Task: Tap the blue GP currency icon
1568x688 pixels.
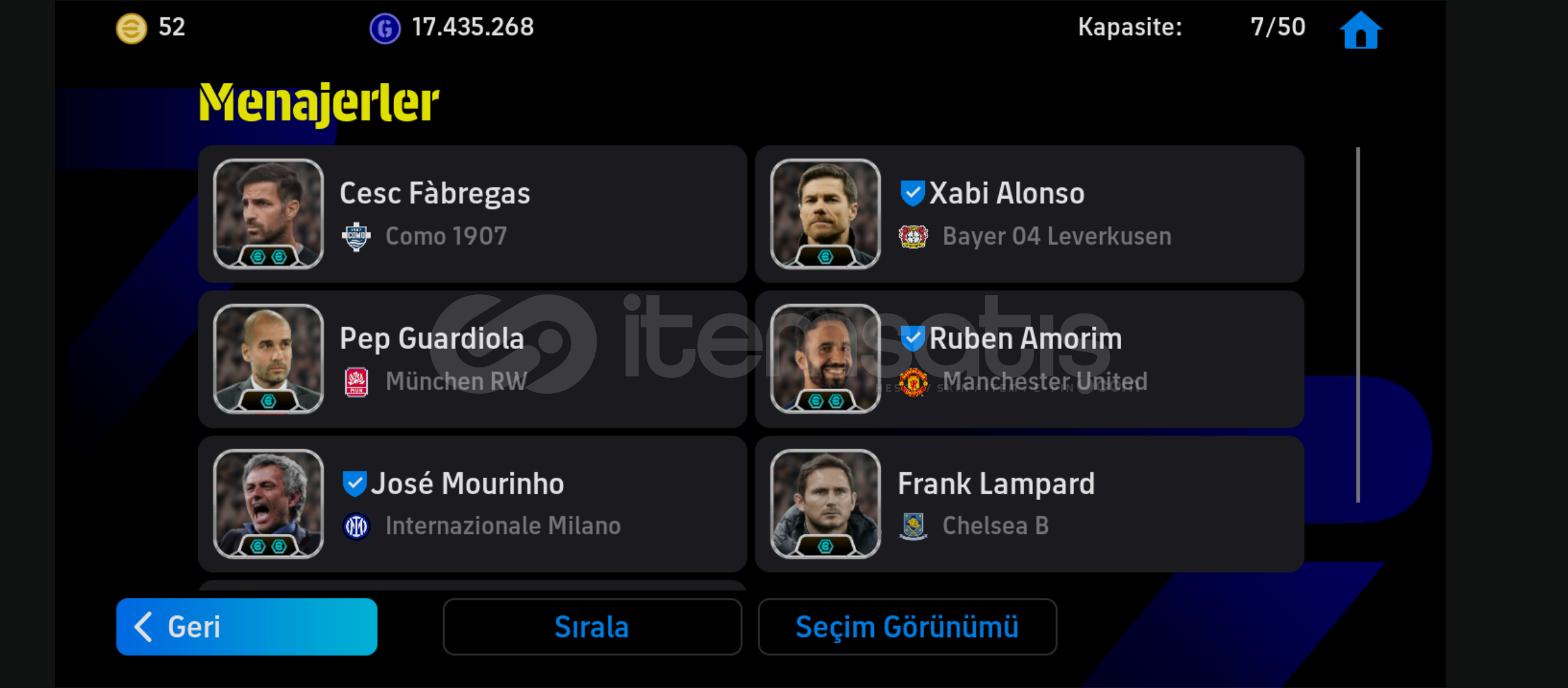Action: tap(385, 29)
